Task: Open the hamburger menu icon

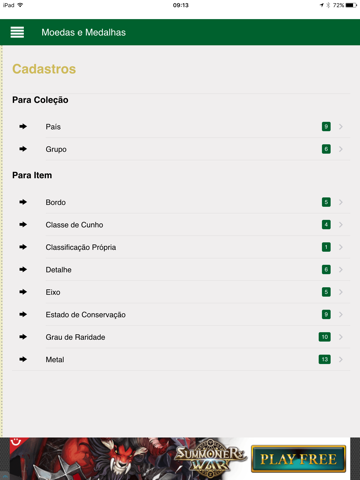Action: (17, 32)
